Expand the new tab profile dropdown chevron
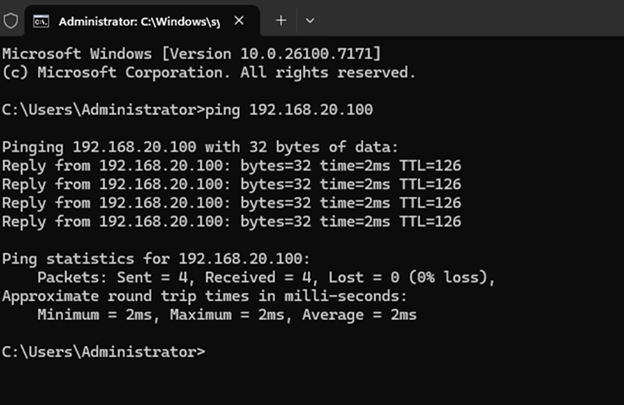Viewport: 624px width, 405px height. click(x=310, y=20)
